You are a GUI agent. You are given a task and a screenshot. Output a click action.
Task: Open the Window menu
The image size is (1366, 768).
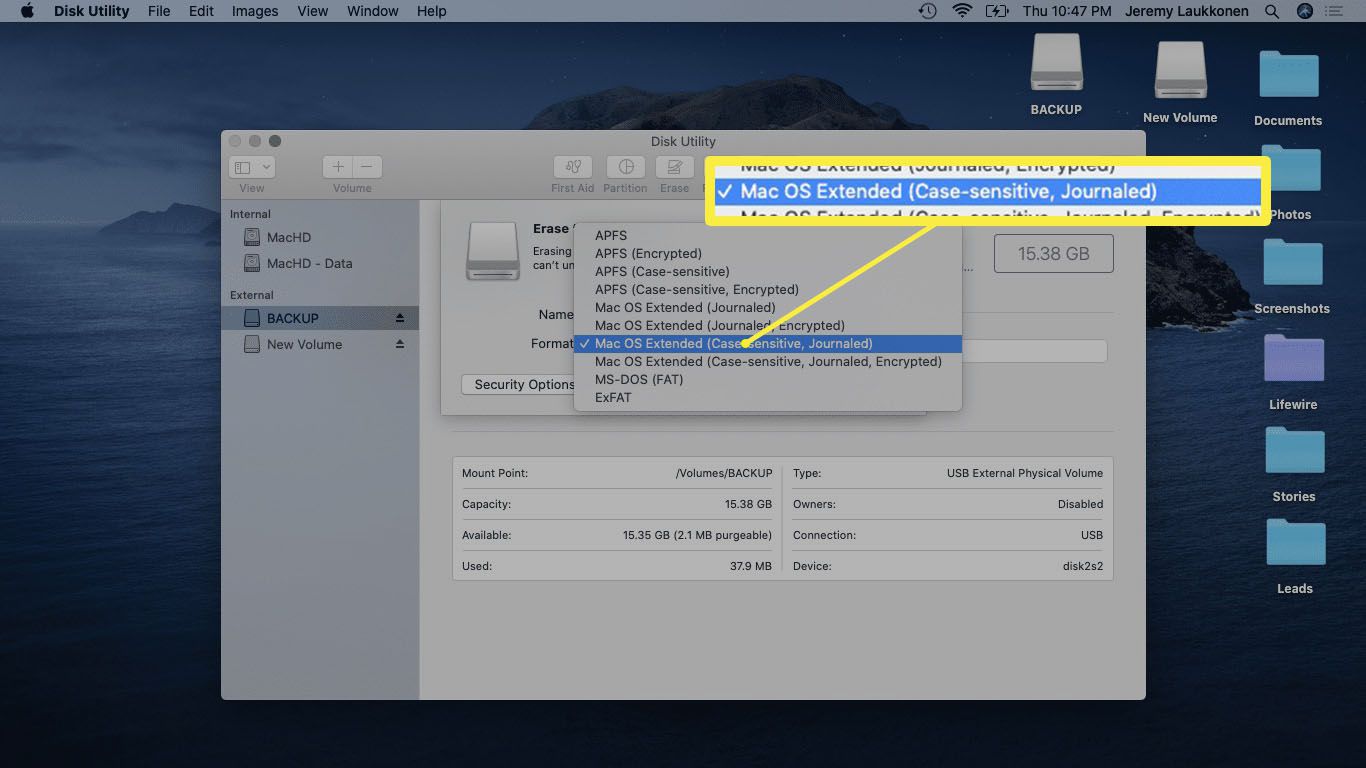372,11
